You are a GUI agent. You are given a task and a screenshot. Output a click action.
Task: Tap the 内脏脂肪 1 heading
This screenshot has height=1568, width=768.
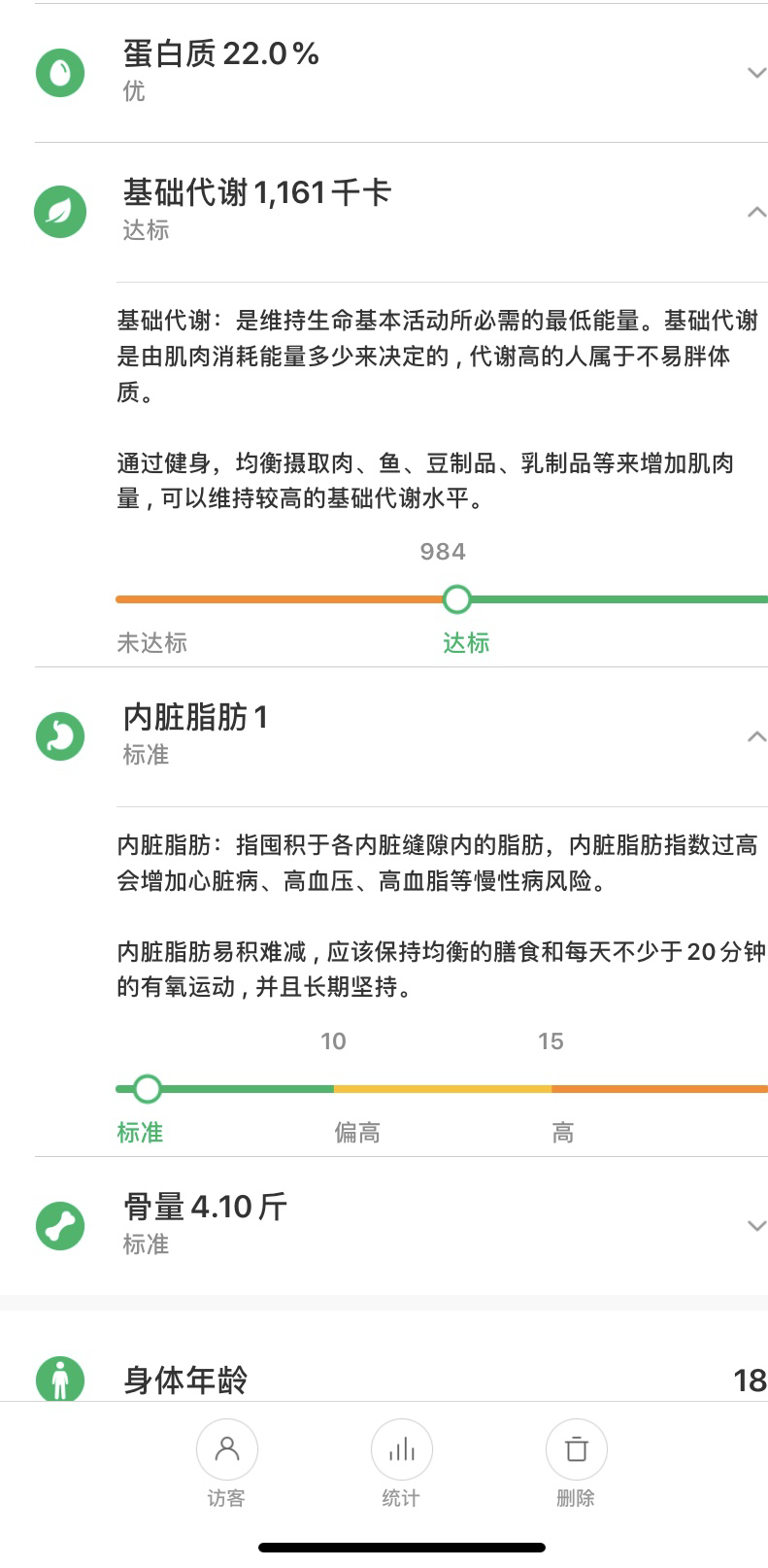(x=195, y=717)
